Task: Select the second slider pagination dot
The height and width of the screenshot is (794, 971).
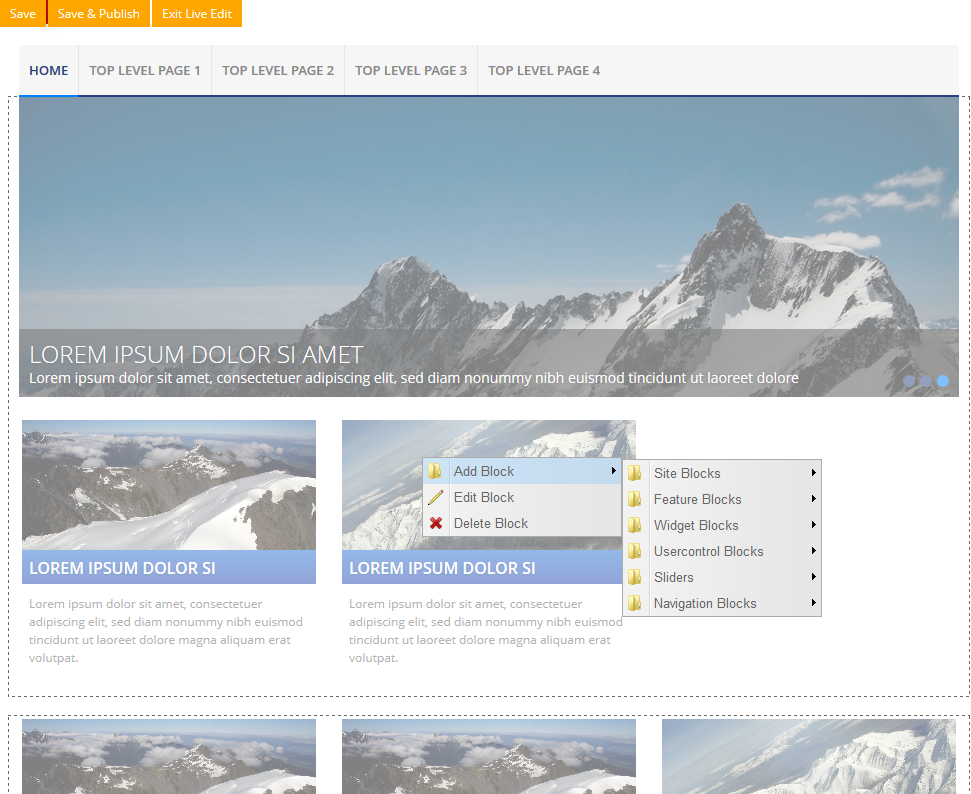Action: tap(926, 381)
